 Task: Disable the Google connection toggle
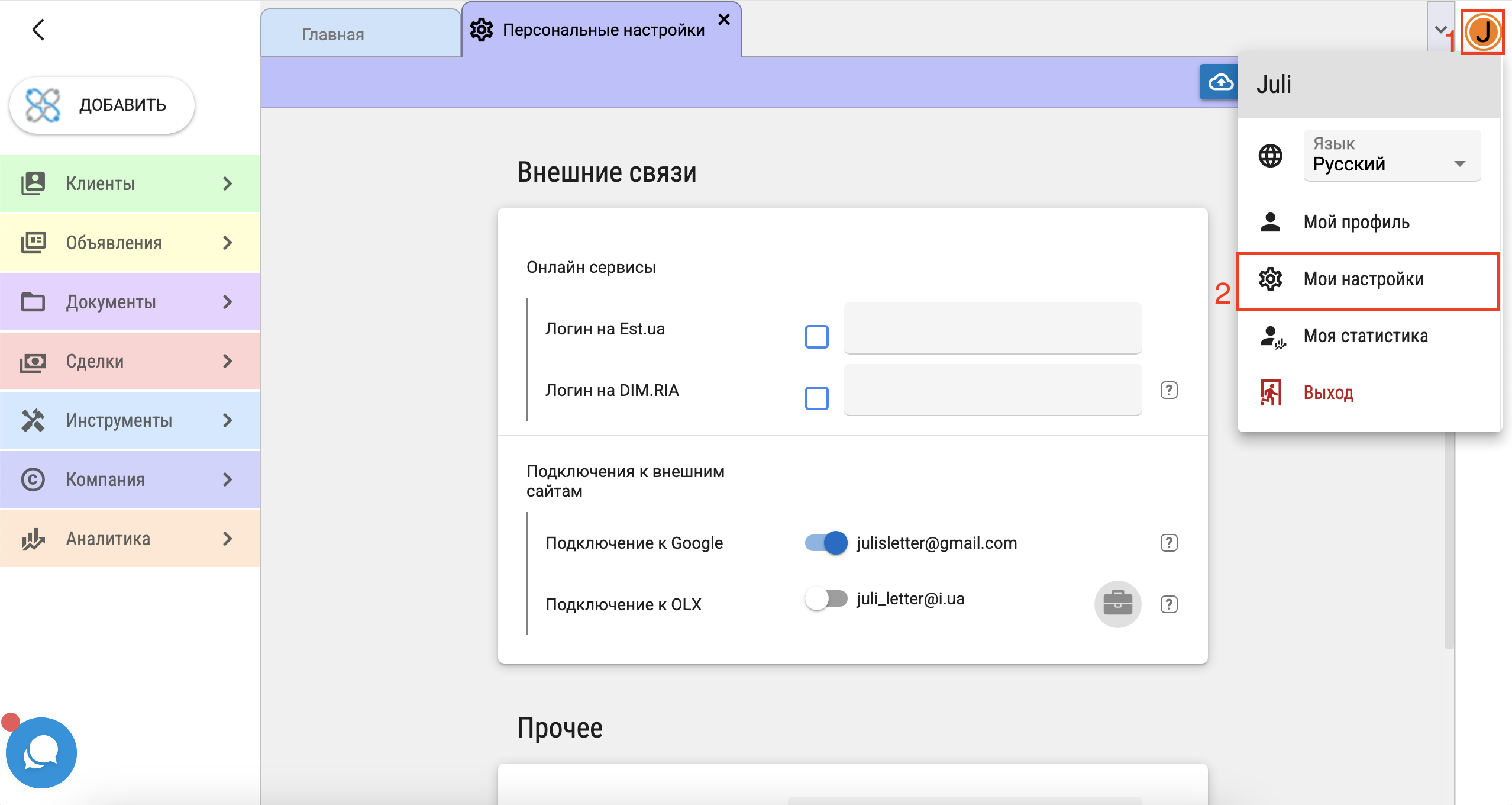coord(826,543)
